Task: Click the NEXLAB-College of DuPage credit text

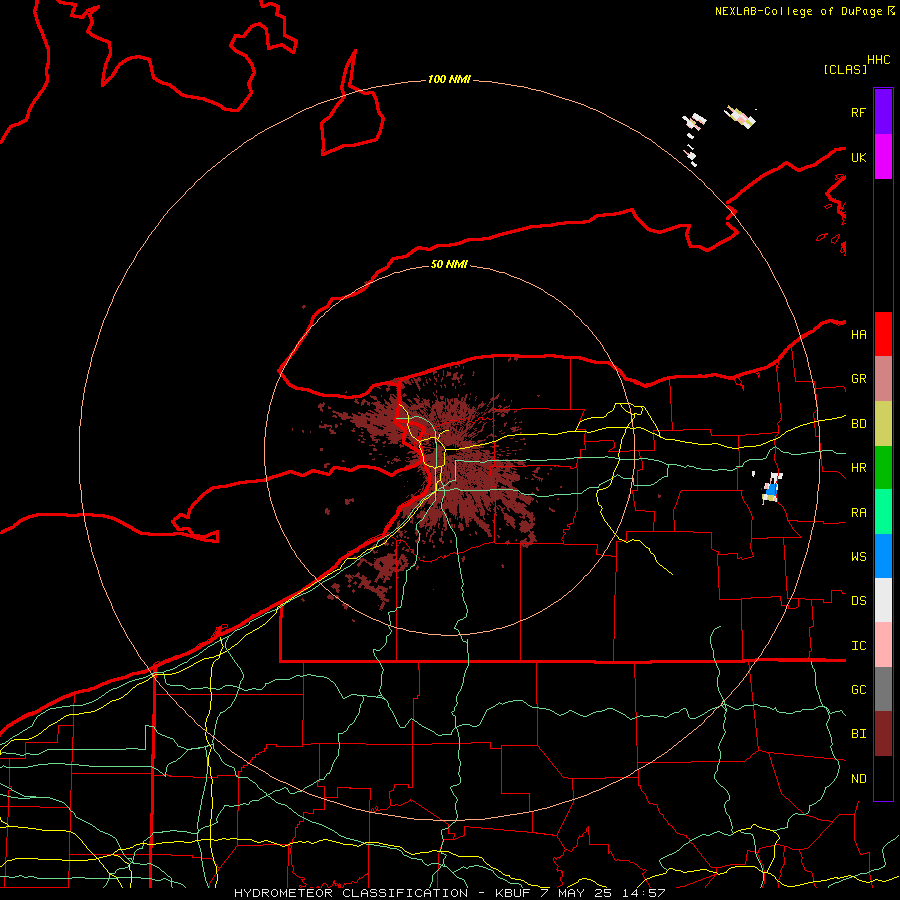Action: tap(800, 11)
